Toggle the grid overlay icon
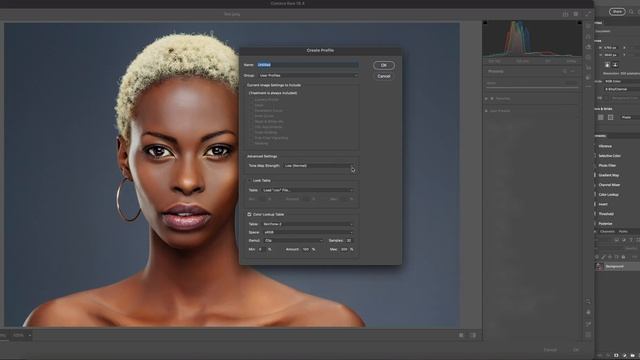Image resolution: width=640 pixels, height=360 pixels. coord(588,334)
